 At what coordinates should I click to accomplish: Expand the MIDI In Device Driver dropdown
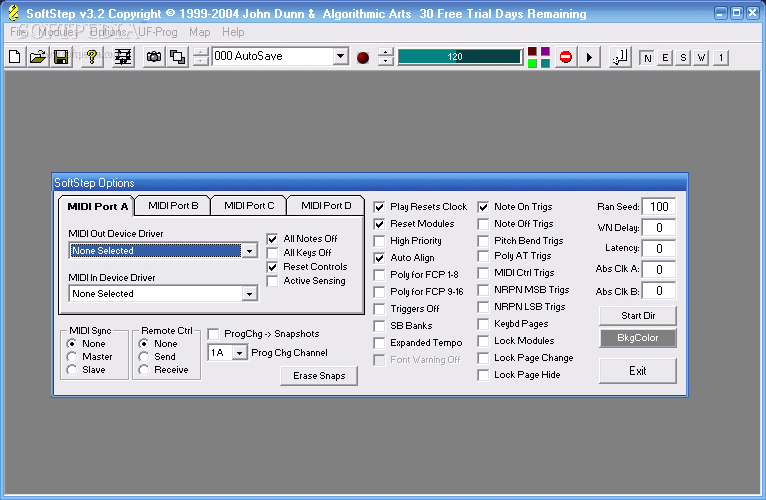[250, 294]
